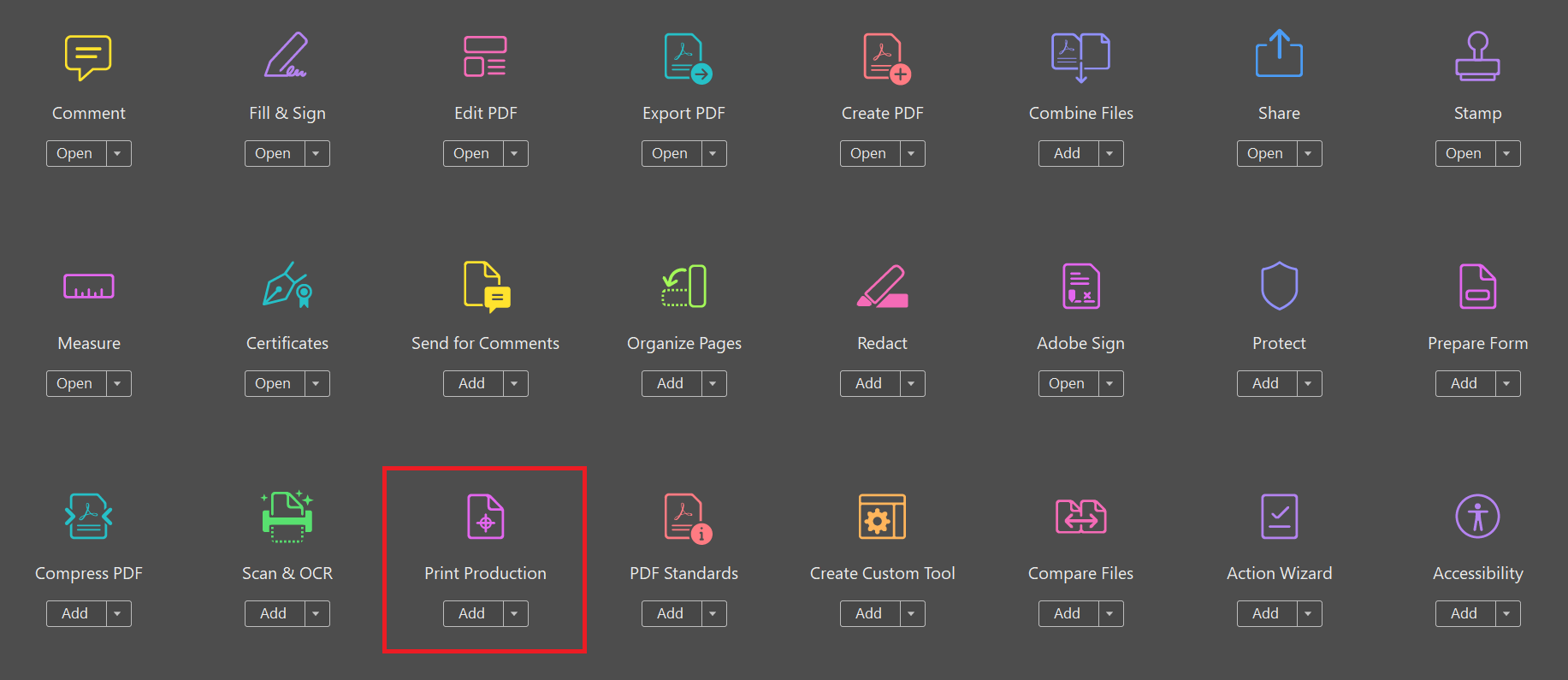Click Add under Redact
The image size is (1568, 680).
click(869, 384)
